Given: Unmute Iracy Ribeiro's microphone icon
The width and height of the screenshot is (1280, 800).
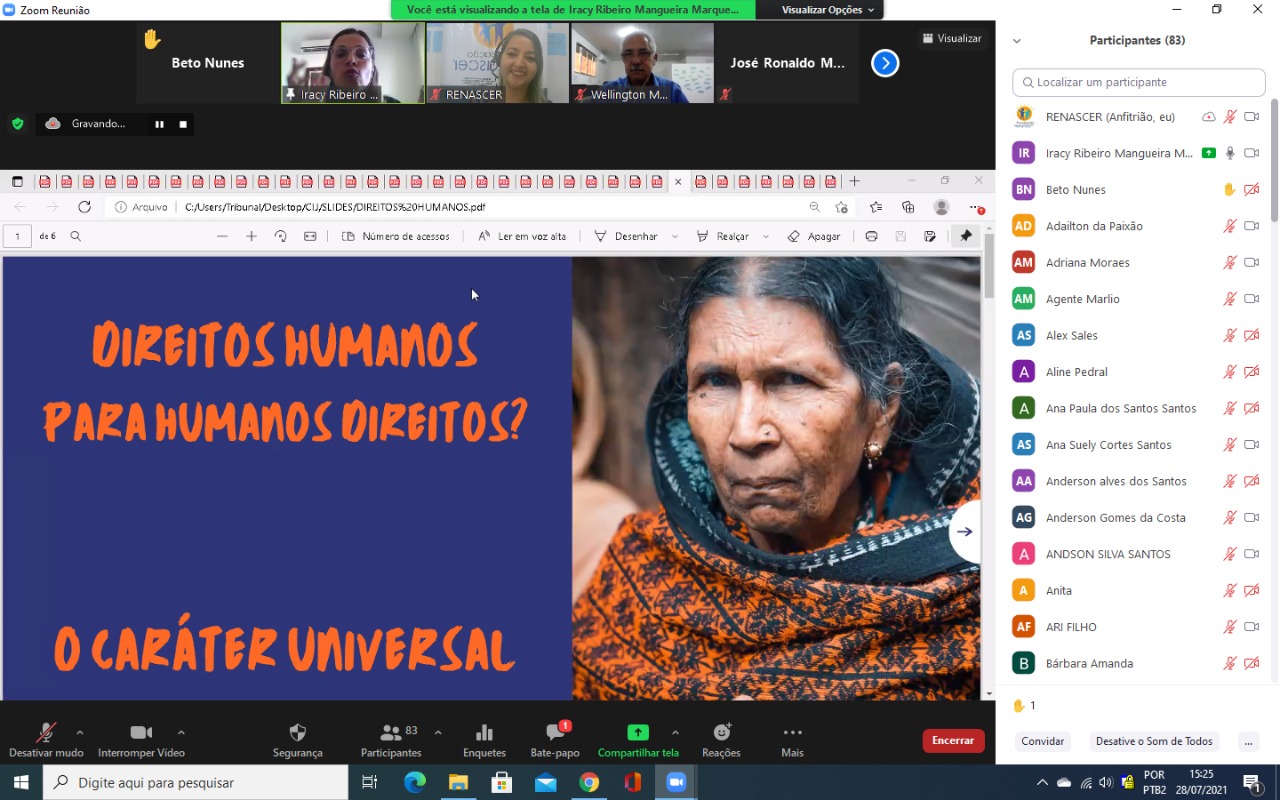Looking at the screenshot, I should pos(1231,153).
